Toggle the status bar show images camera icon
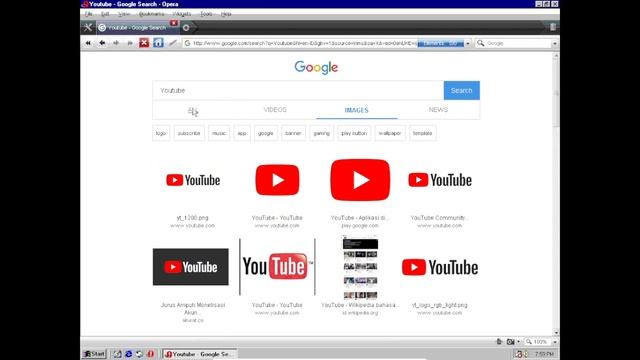The height and width of the screenshot is (360, 640). (x=510, y=342)
